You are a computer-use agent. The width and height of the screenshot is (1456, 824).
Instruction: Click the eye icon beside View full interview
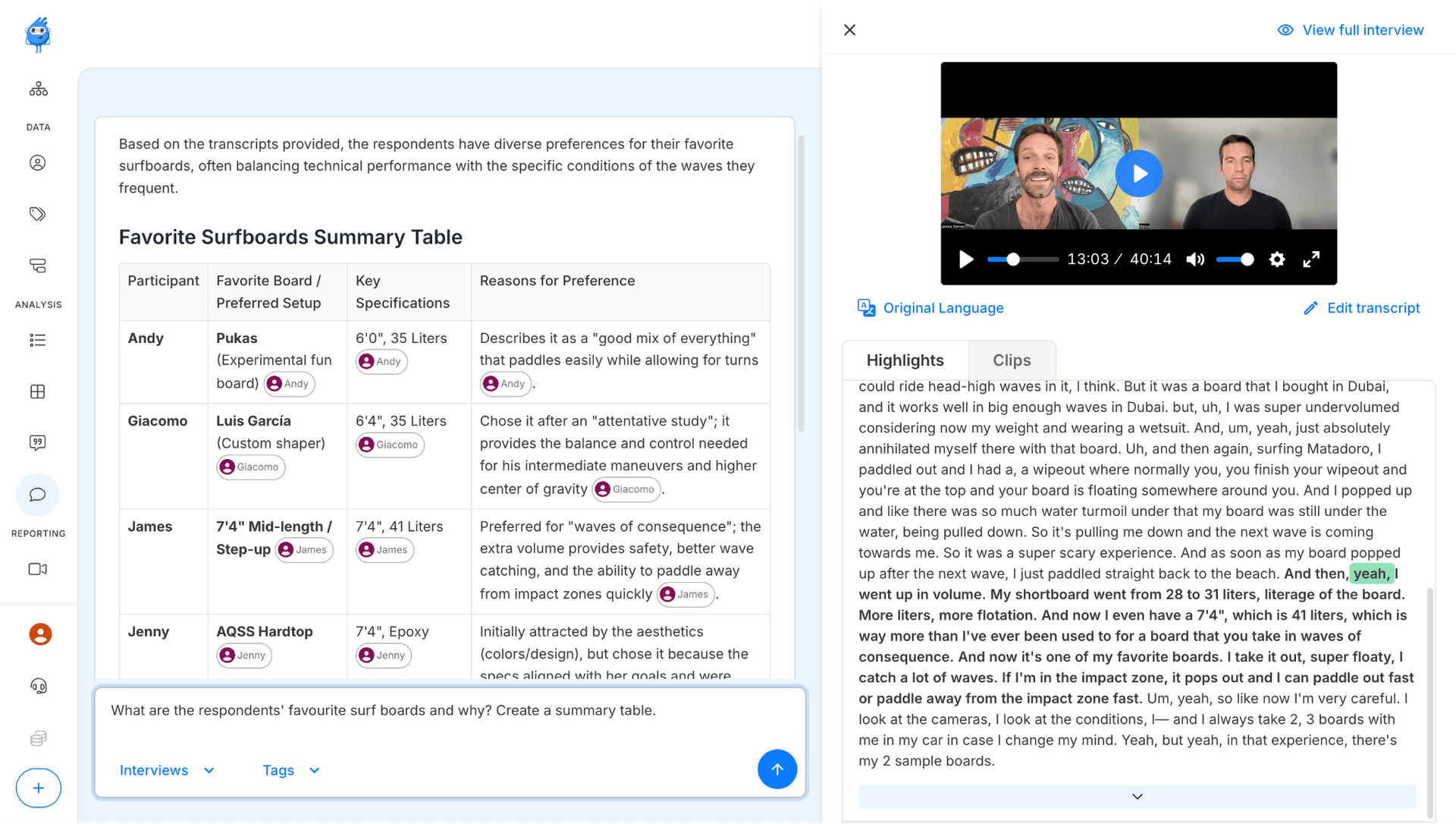pos(1285,30)
